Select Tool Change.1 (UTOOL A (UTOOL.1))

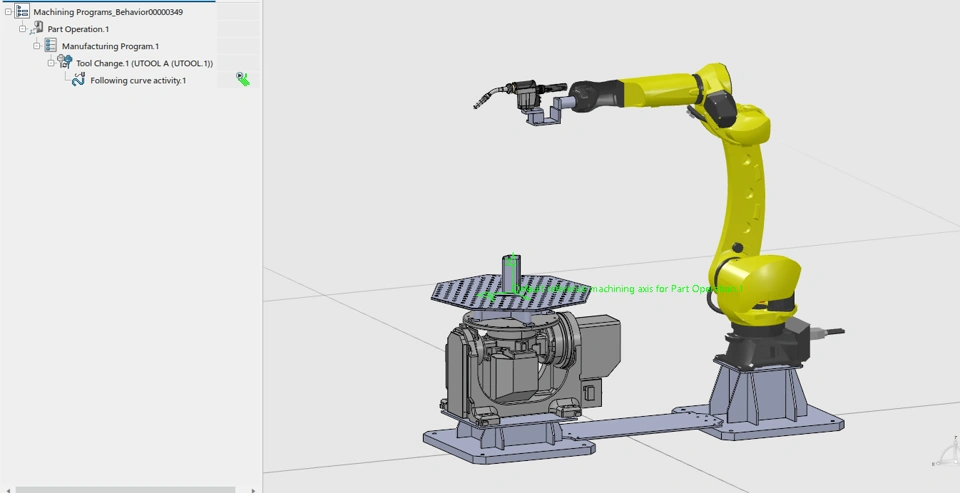(144, 63)
